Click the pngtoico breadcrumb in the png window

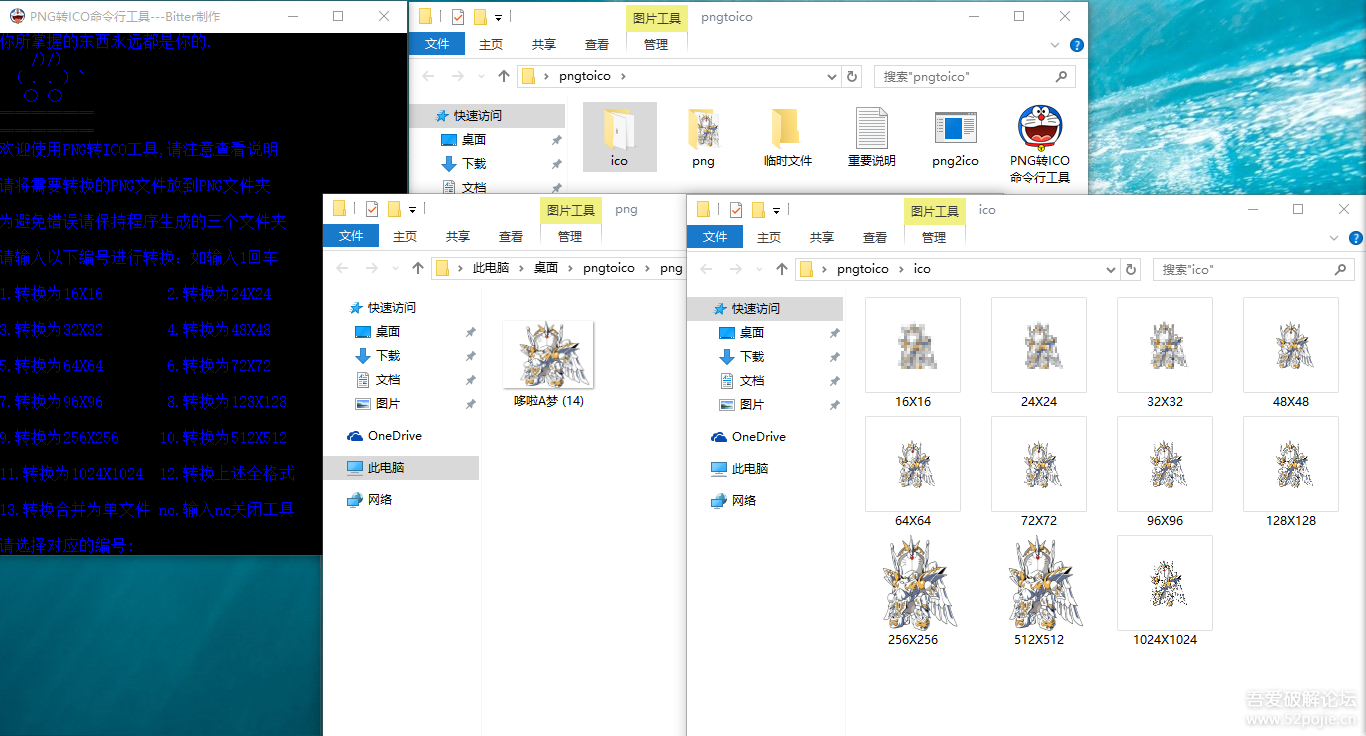click(609, 268)
